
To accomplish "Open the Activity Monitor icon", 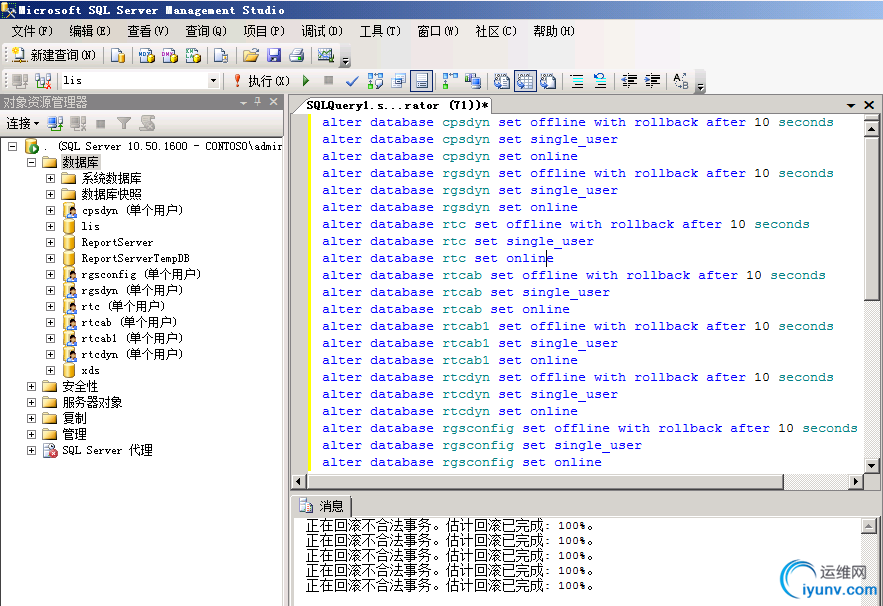I will coord(325,55).
